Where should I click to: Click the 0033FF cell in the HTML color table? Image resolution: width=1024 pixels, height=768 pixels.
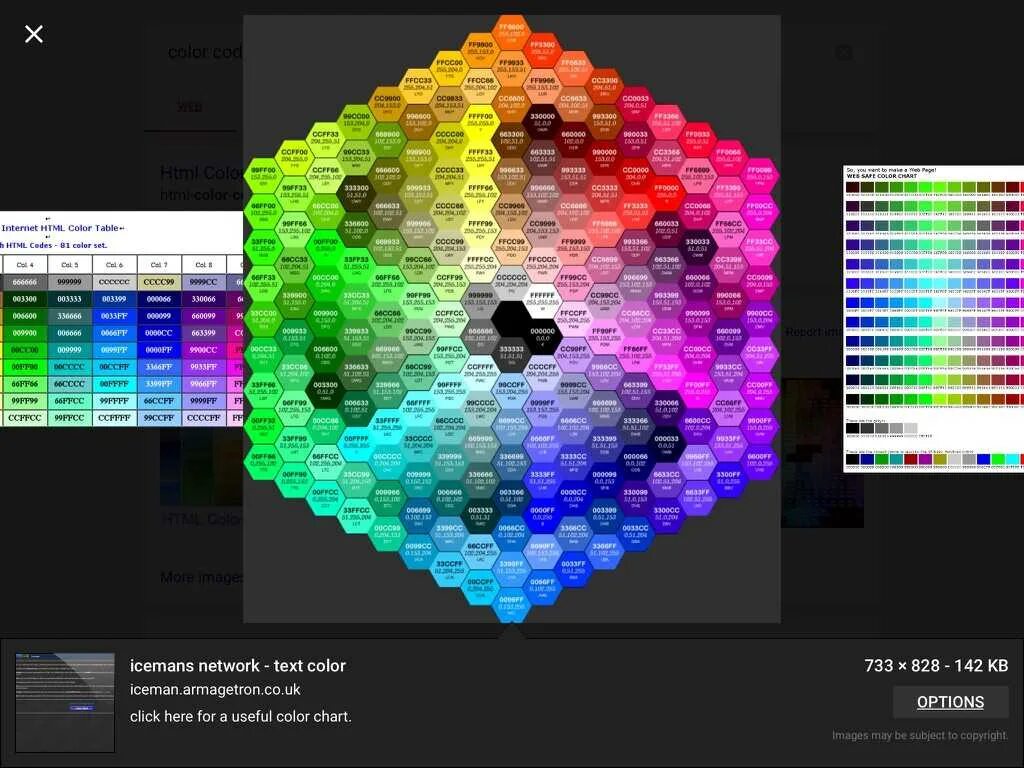pyautogui.click(x=114, y=316)
